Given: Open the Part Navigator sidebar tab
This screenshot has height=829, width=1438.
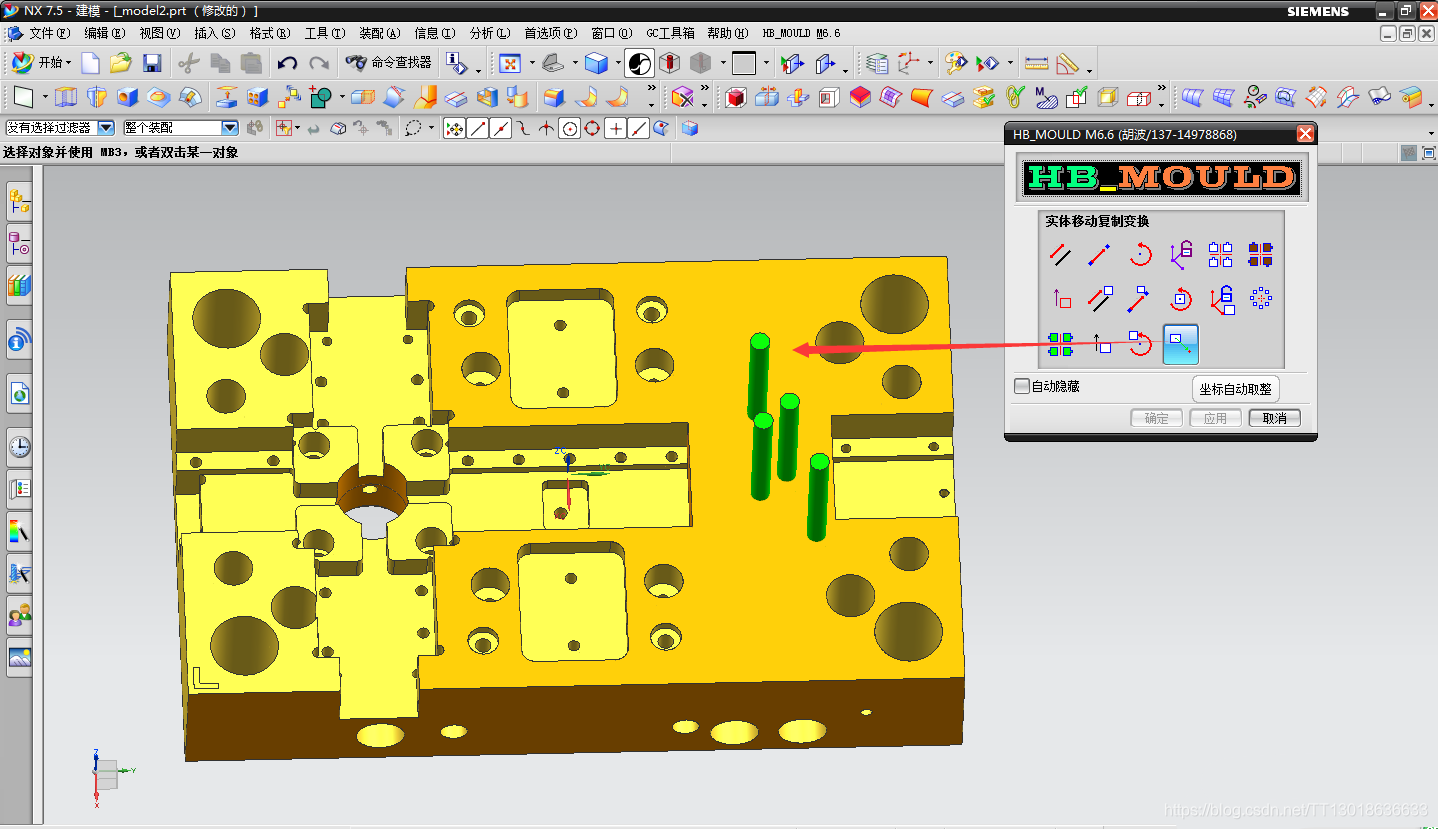Looking at the screenshot, I should click(19, 243).
